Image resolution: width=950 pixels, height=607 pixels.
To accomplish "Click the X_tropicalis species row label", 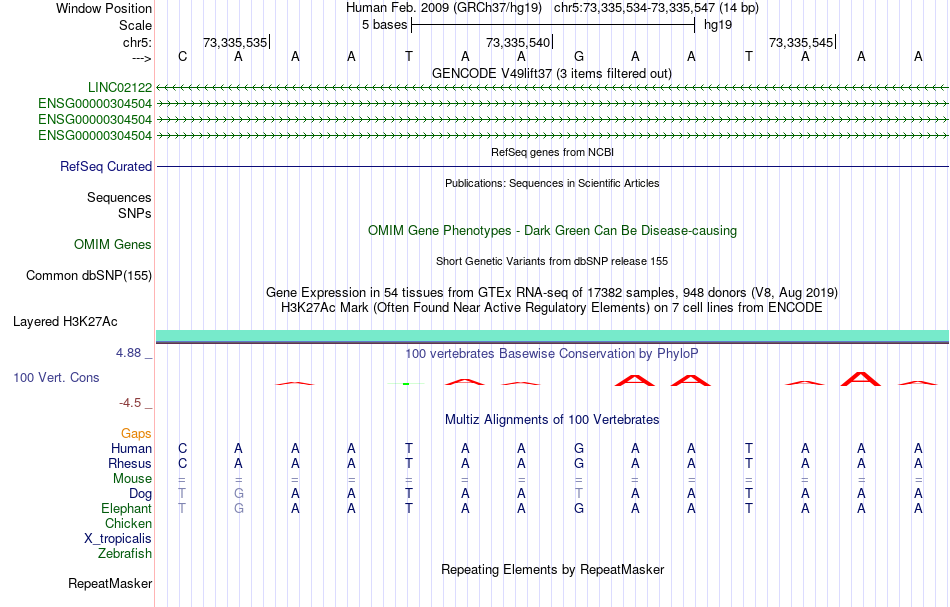I will pyautogui.click(x=118, y=539).
